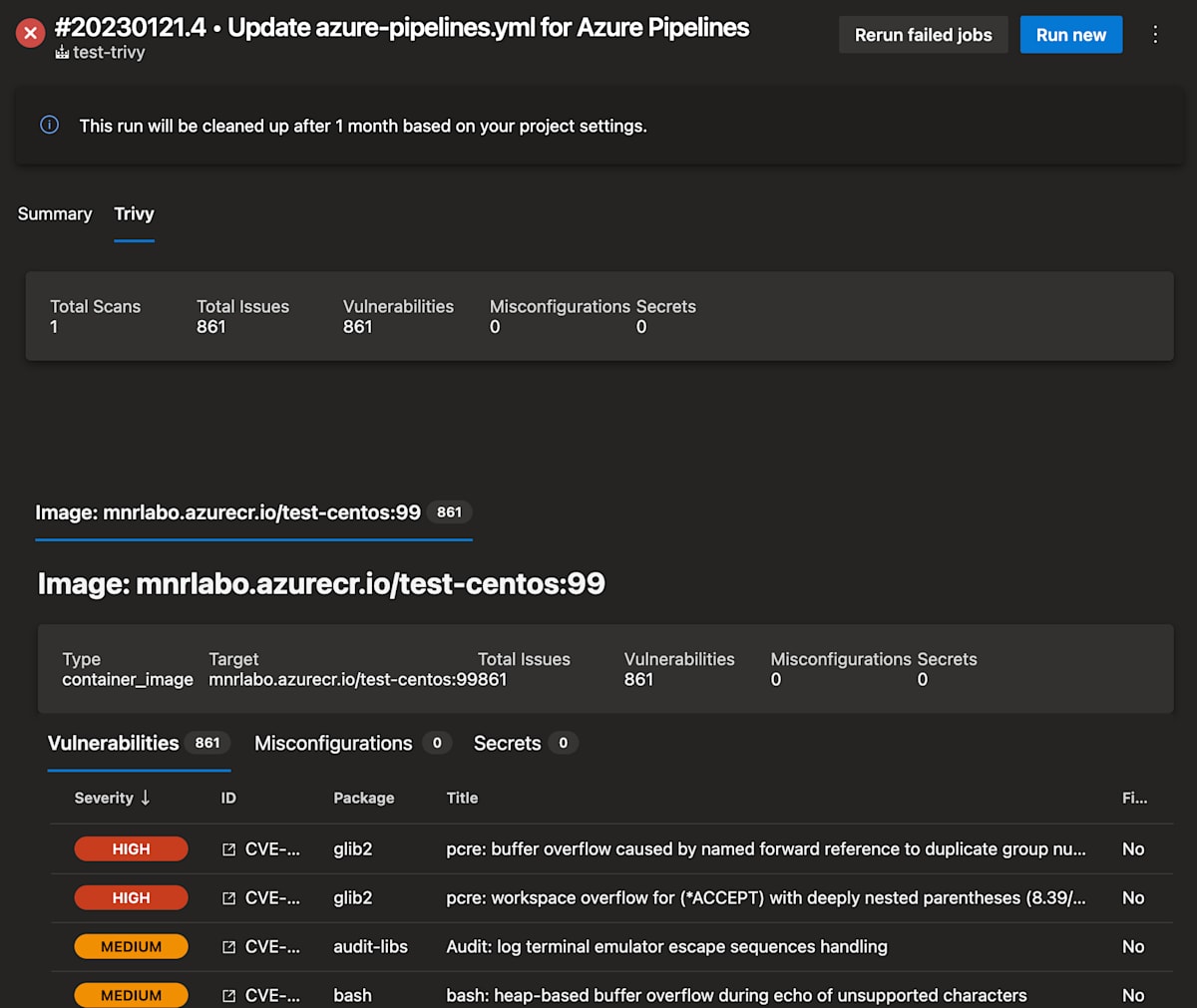Click HIGH badge on workspace overflow row
The image size is (1197, 1008).
pyautogui.click(x=131, y=898)
